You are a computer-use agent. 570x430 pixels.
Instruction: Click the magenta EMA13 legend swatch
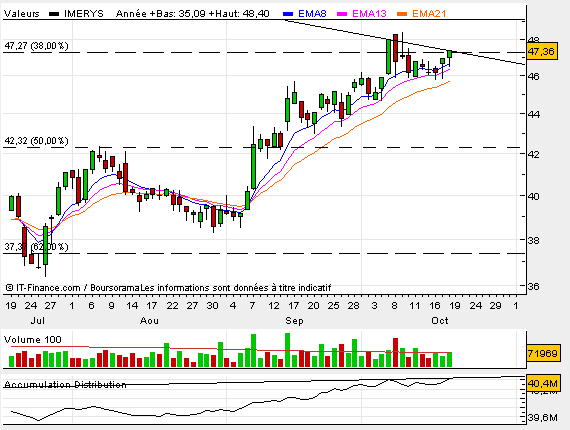coord(342,14)
